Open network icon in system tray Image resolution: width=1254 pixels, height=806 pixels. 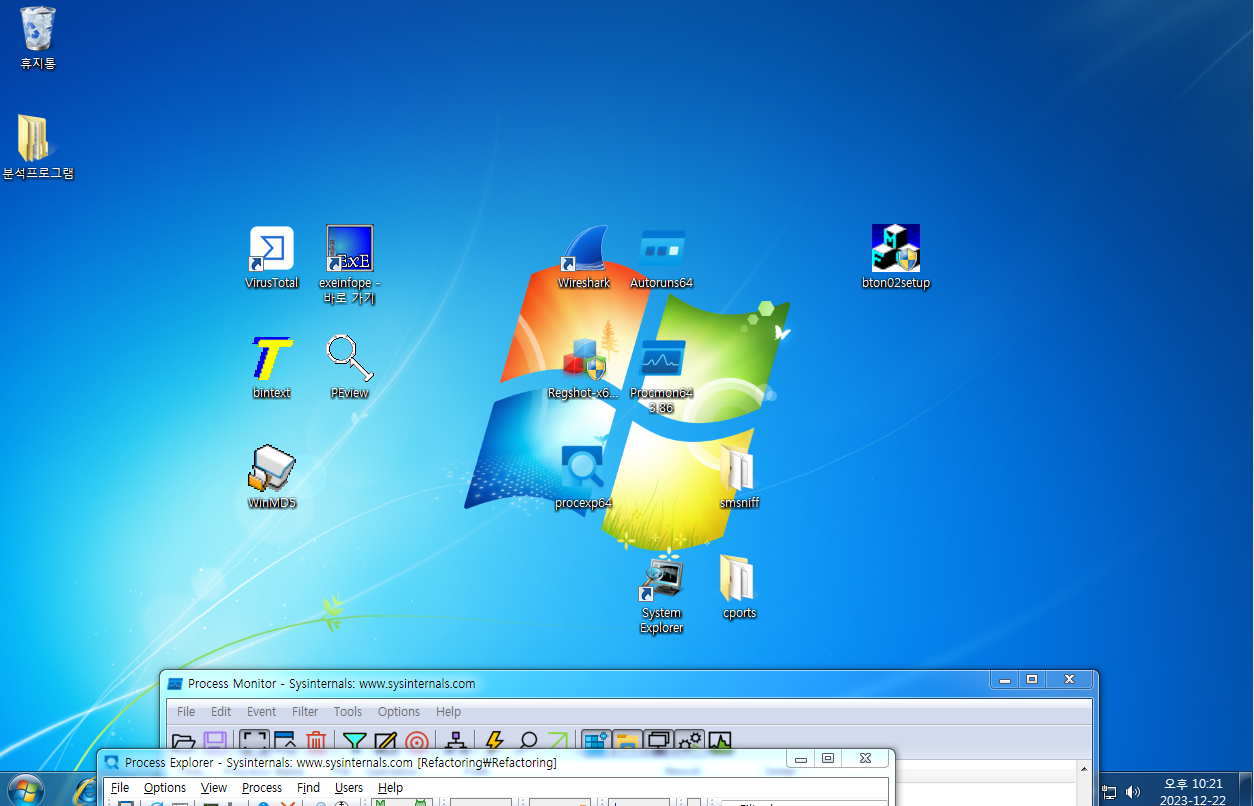tap(1109, 792)
